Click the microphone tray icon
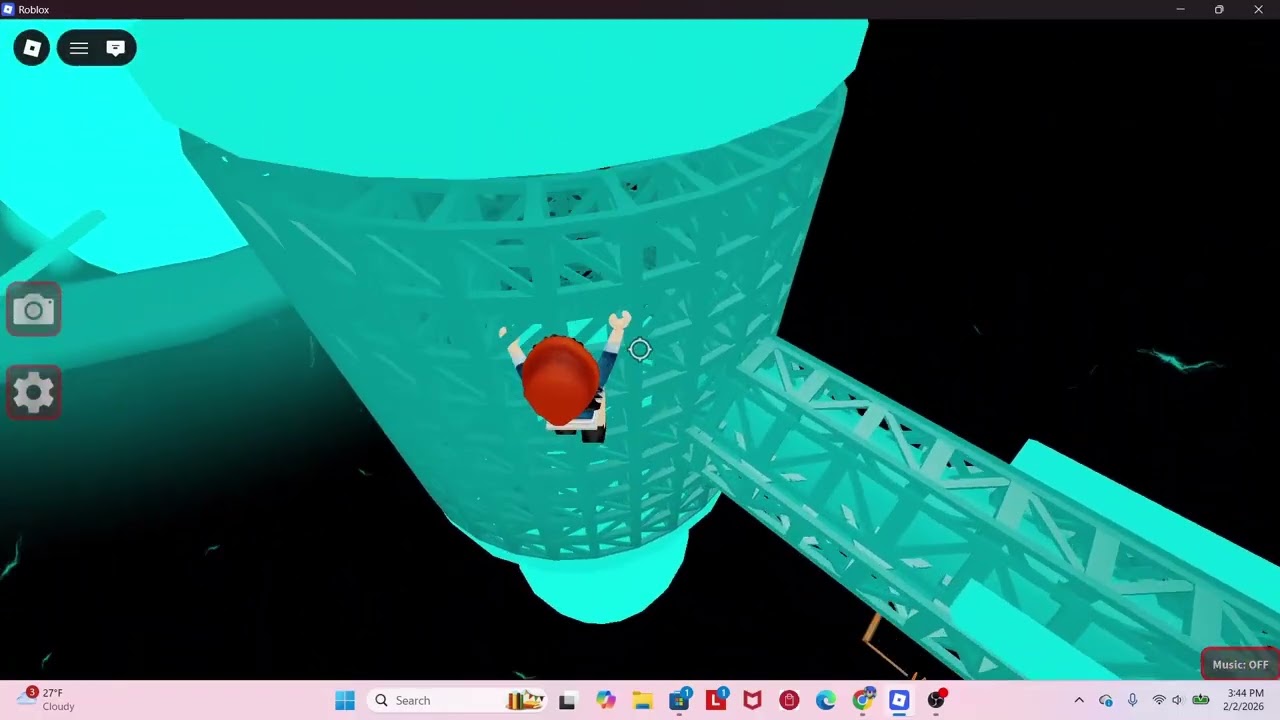This screenshot has width=1280, height=720. pos(1132,700)
